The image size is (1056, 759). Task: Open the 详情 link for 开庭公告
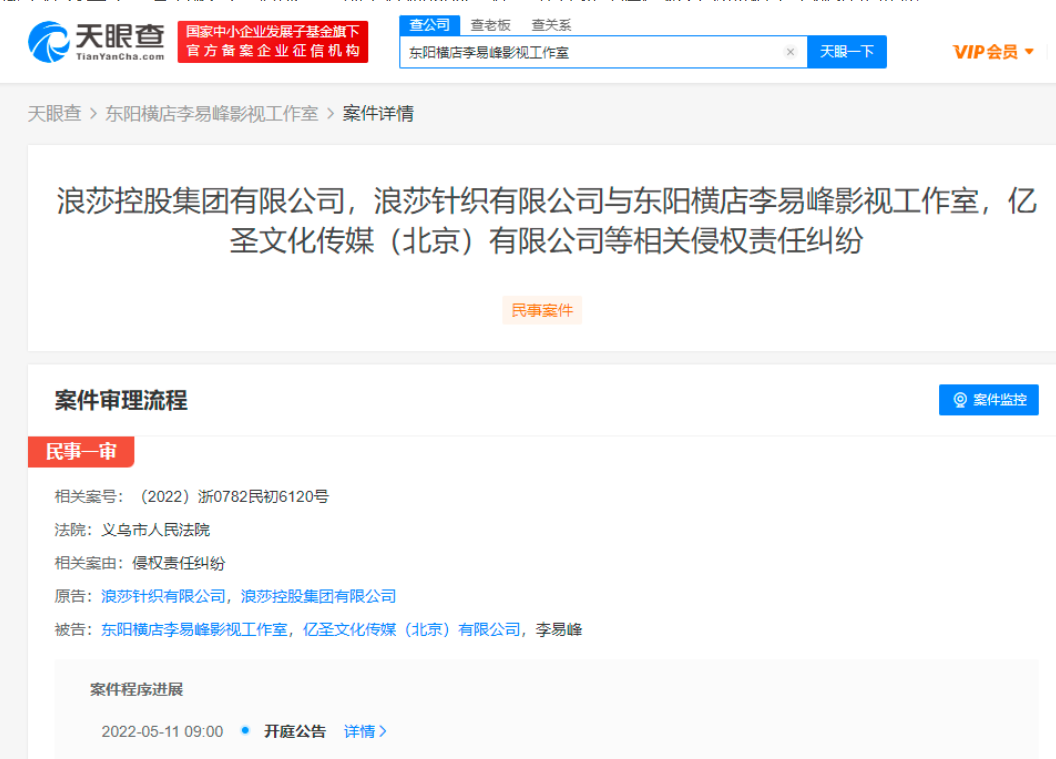(x=365, y=731)
